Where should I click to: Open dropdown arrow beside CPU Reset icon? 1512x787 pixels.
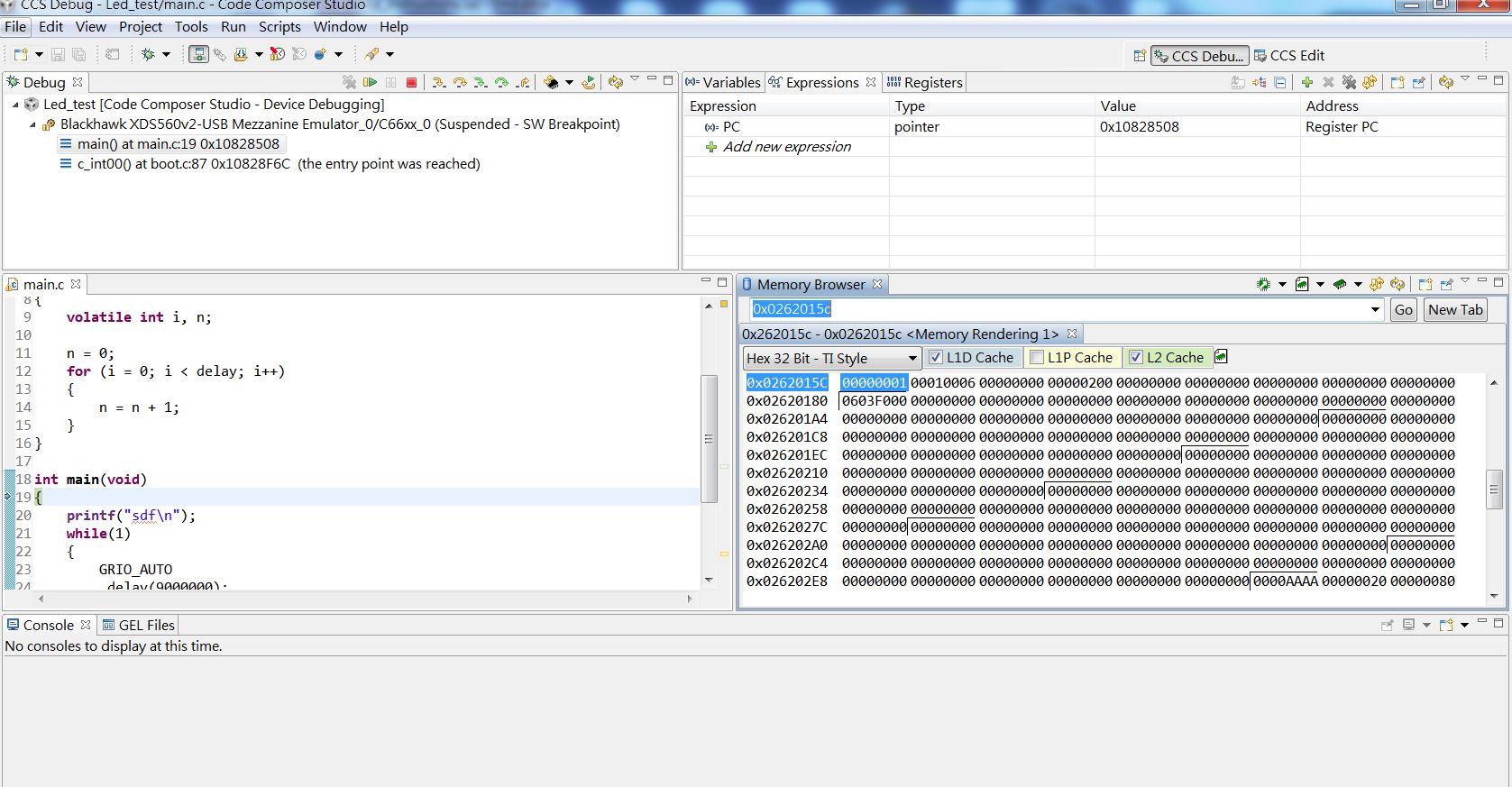click(x=569, y=82)
